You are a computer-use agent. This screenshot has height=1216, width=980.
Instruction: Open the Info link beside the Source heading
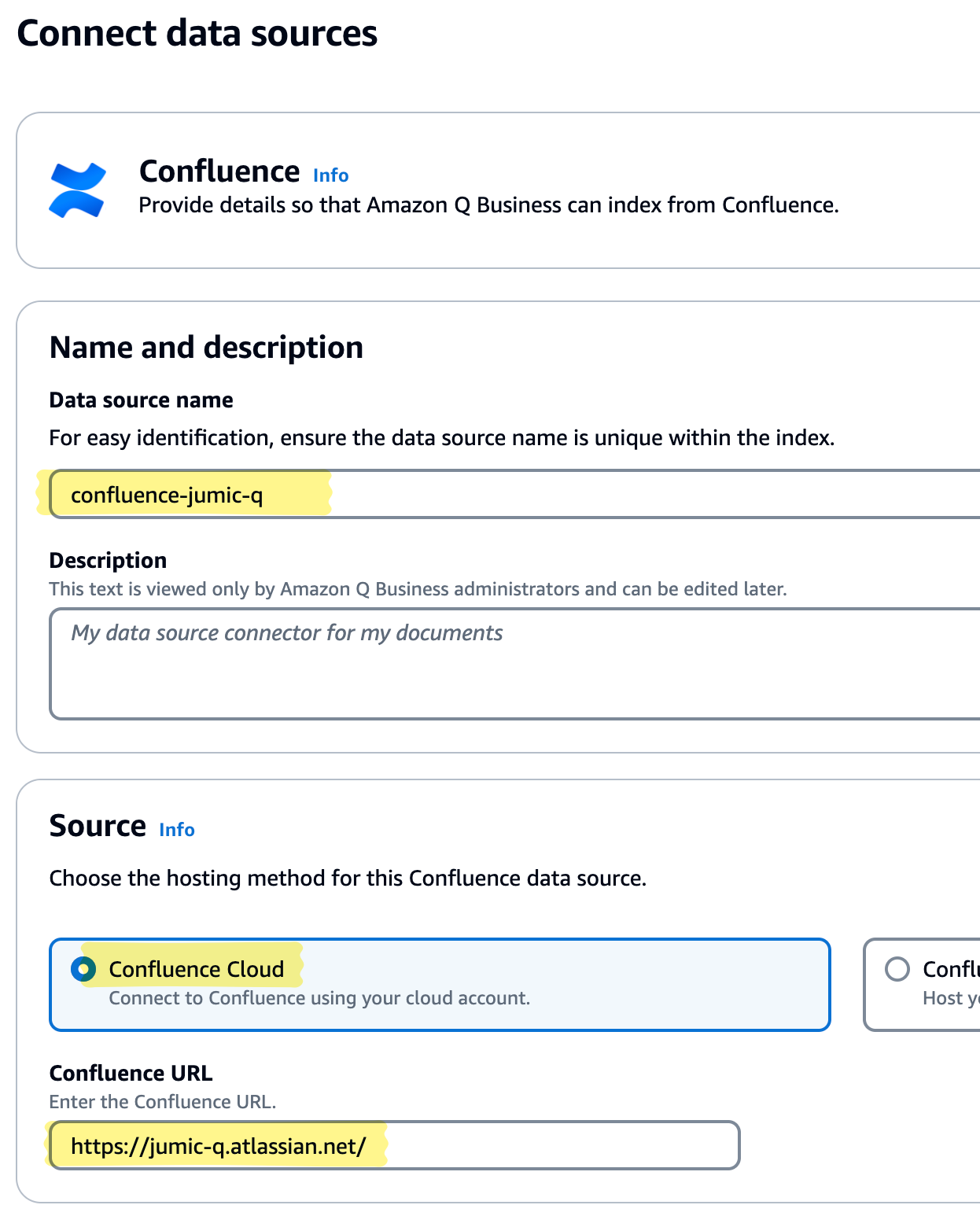tap(176, 830)
